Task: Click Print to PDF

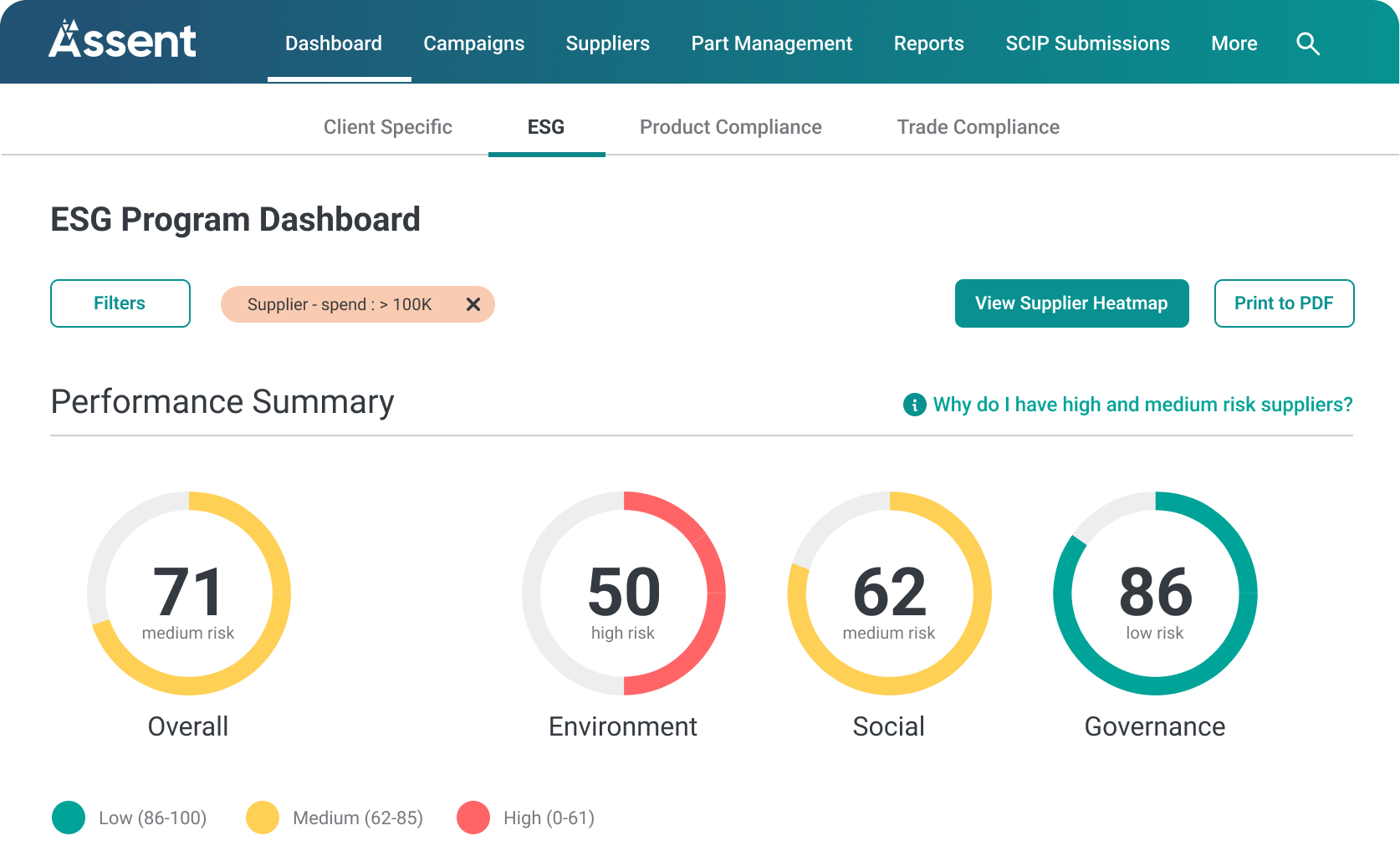Action: (x=1285, y=303)
